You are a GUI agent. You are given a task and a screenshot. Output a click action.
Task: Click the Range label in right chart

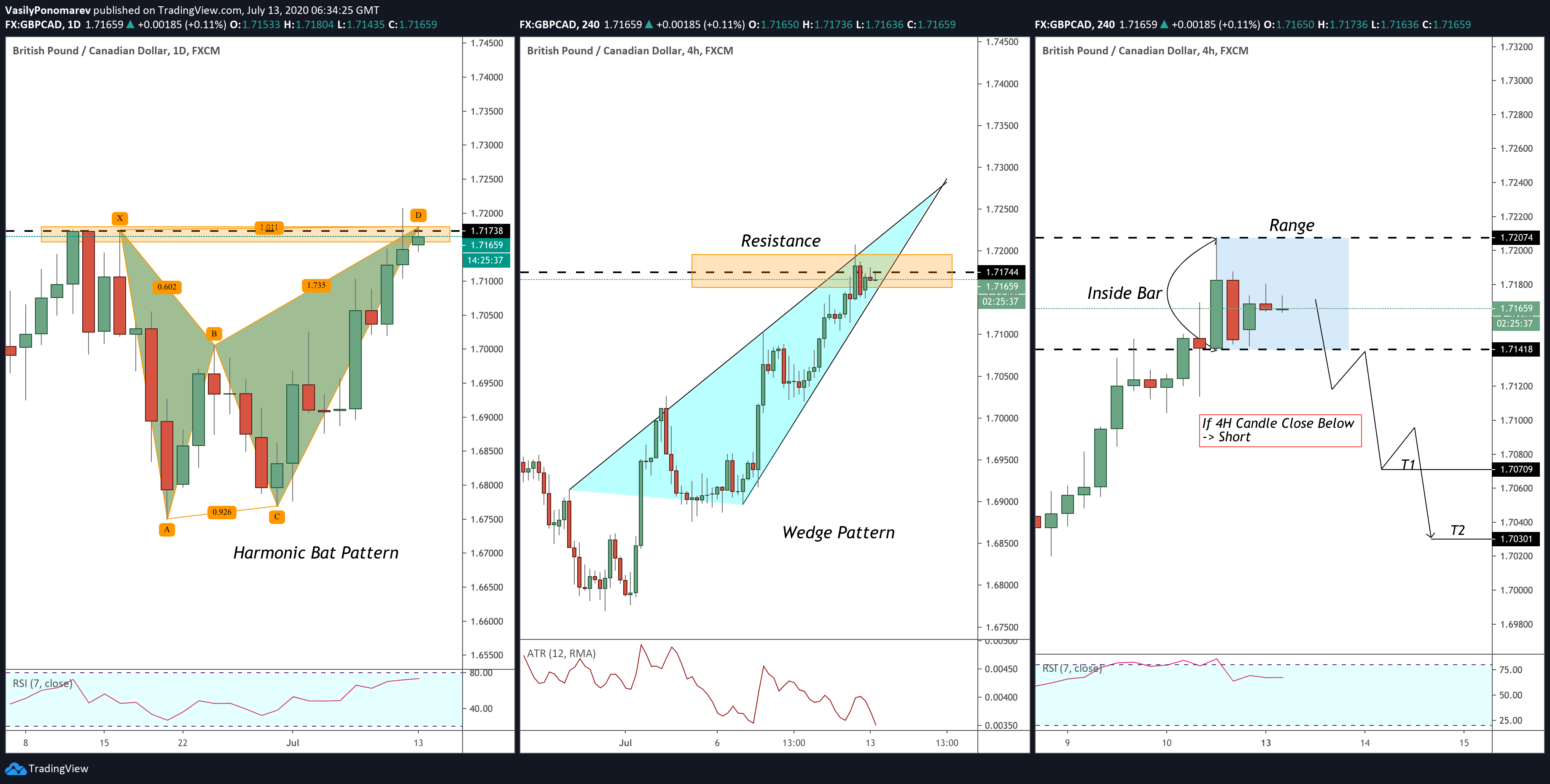pos(1292,225)
